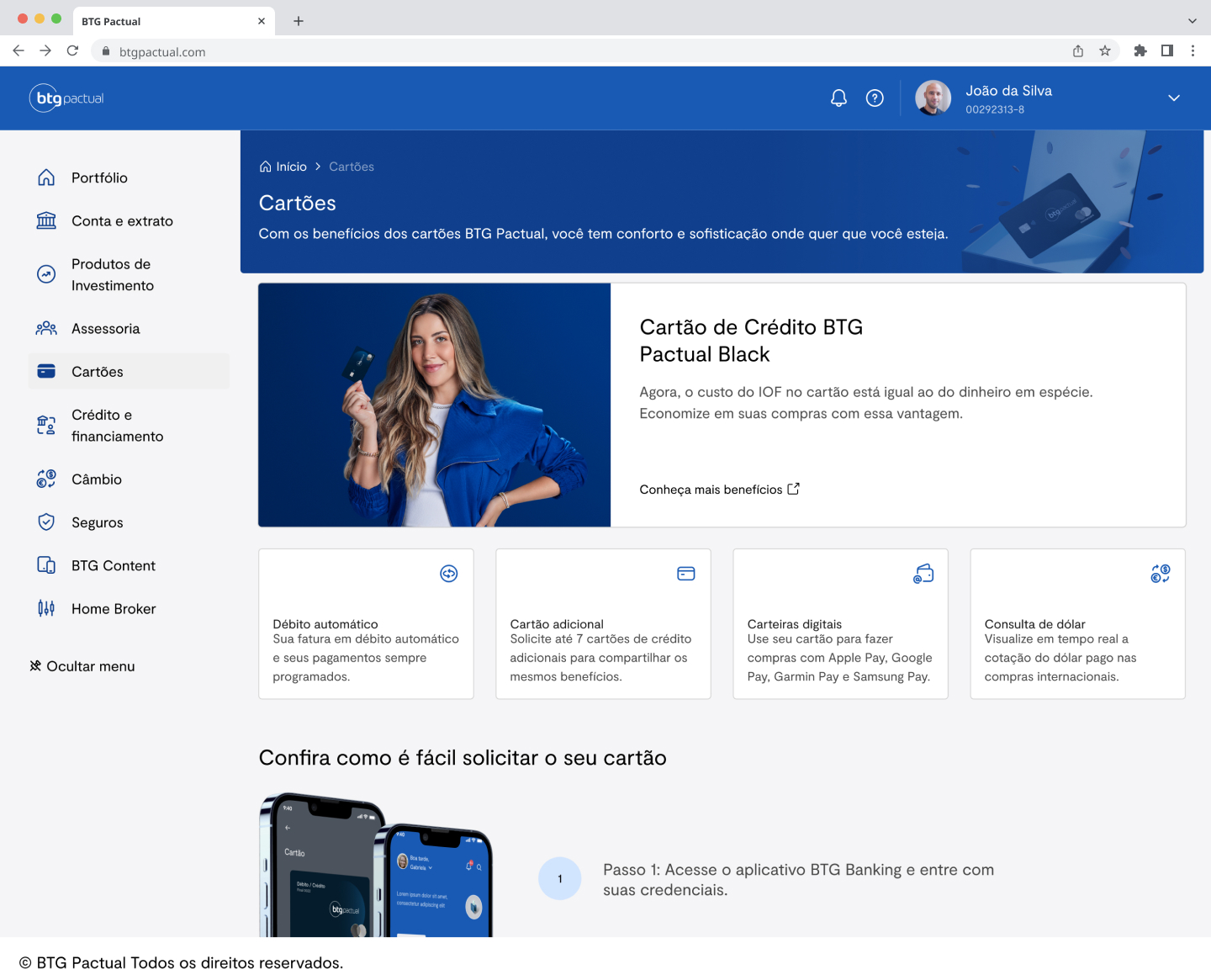Click the external link icon beside benefícios

pos(793,489)
